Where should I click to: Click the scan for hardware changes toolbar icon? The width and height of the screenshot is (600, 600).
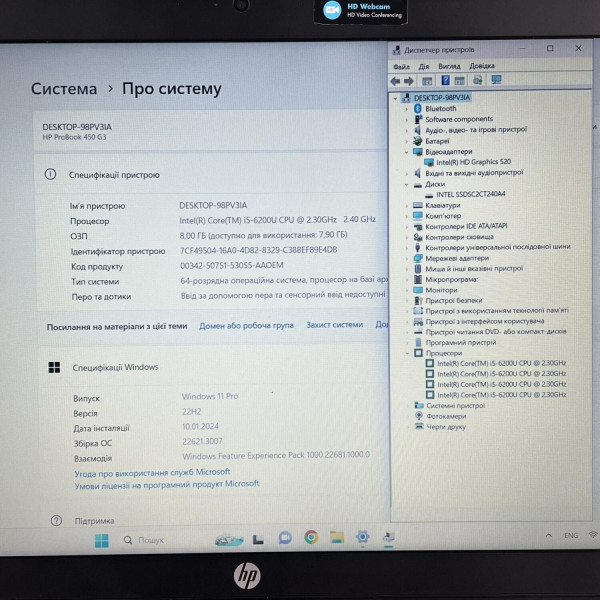pos(478,80)
